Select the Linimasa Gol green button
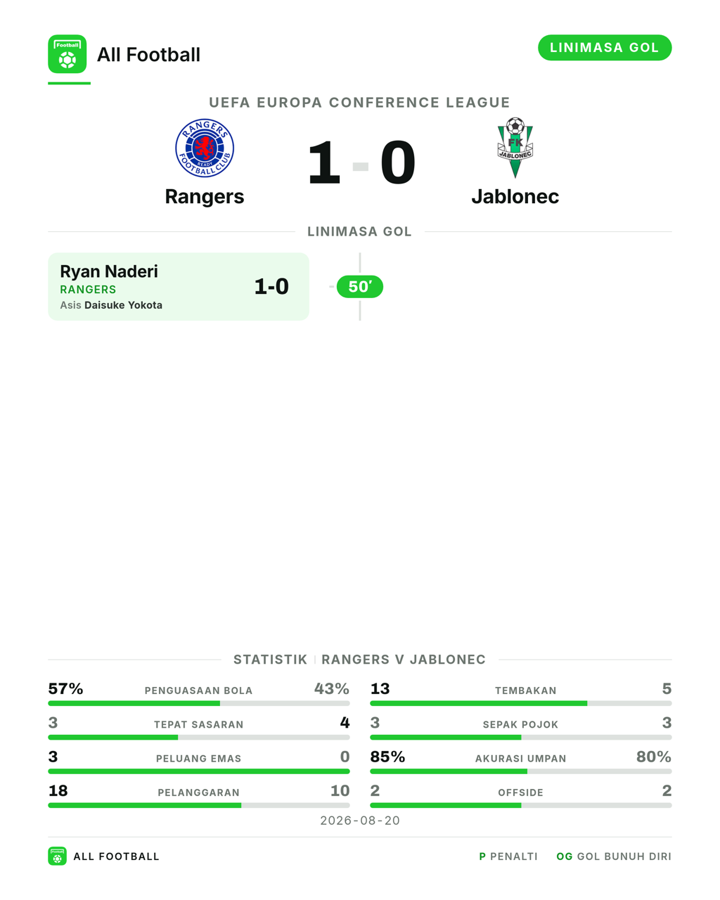Image resolution: width=720 pixels, height=900 pixels. point(605,48)
